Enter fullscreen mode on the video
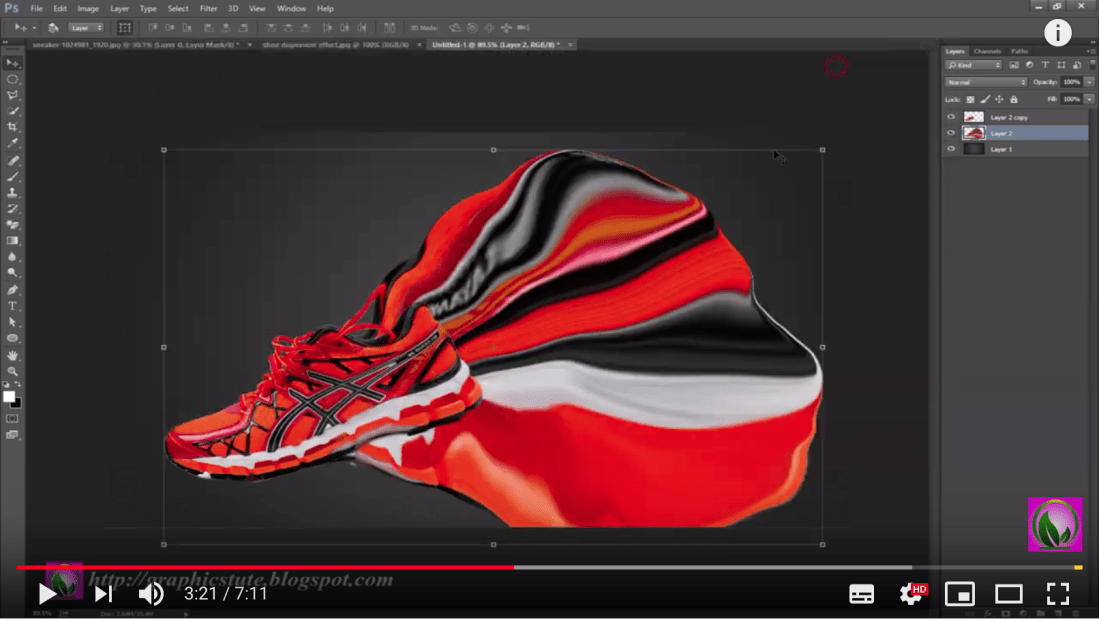 (1057, 594)
